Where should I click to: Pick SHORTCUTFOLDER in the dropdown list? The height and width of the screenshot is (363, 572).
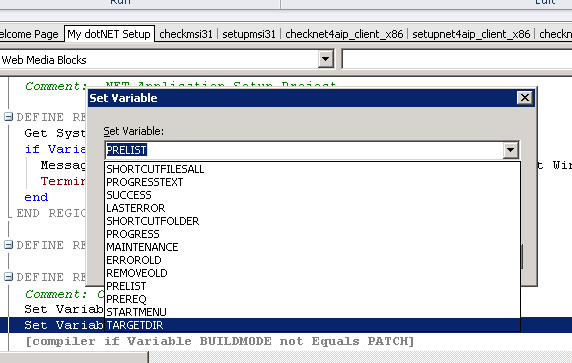click(312, 221)
